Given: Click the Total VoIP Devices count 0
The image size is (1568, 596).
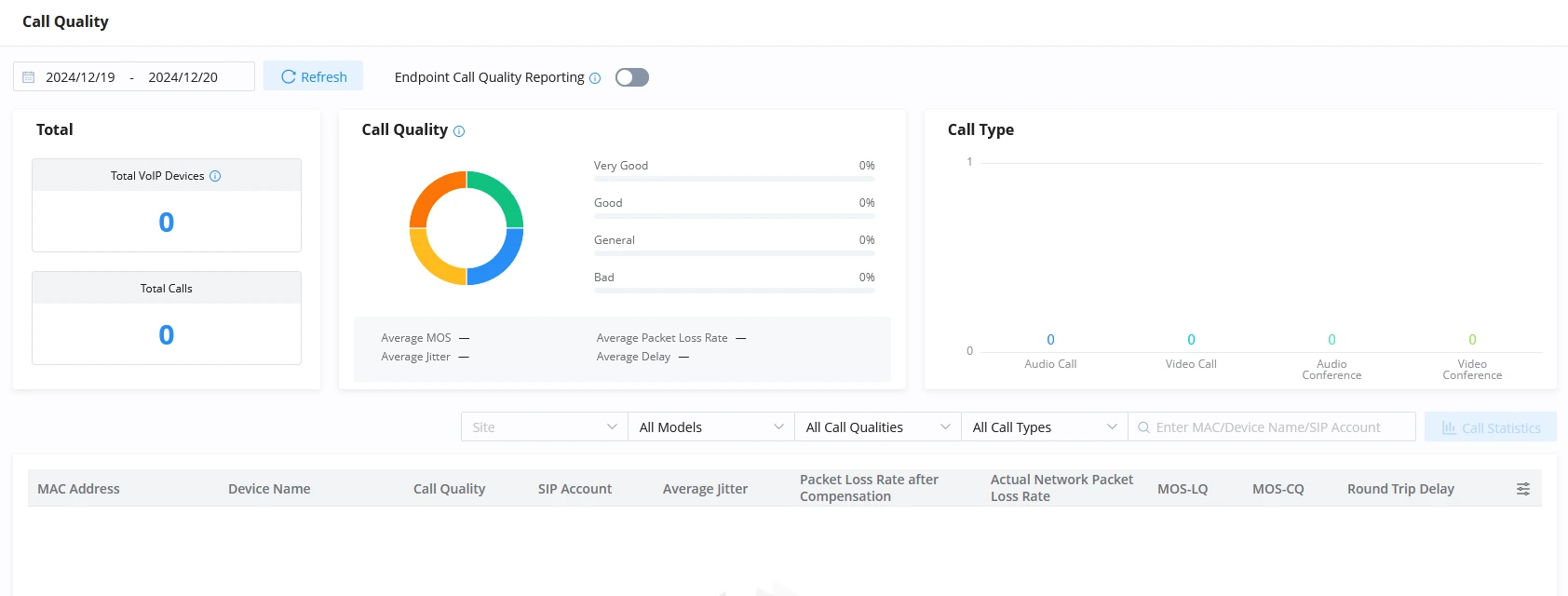Looking at the screenshot, I should 167,223.
